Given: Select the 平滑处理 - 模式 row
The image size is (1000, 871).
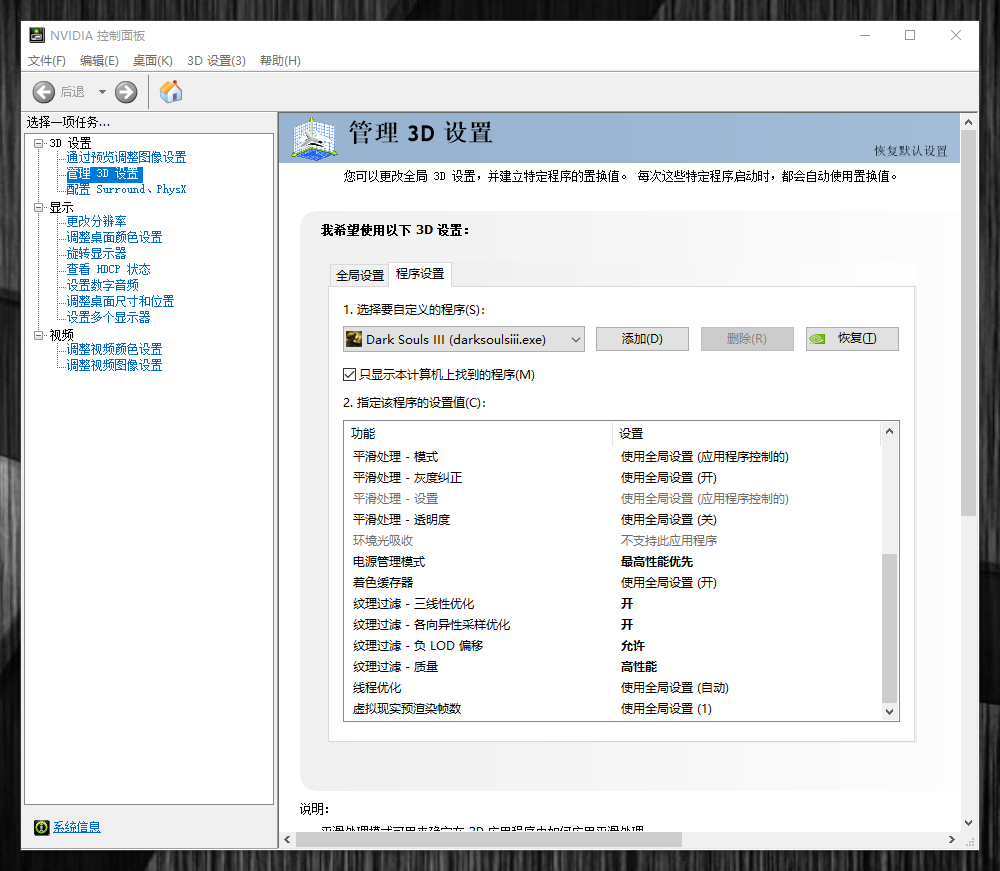Looking at the screenshot, I should 612,457.
